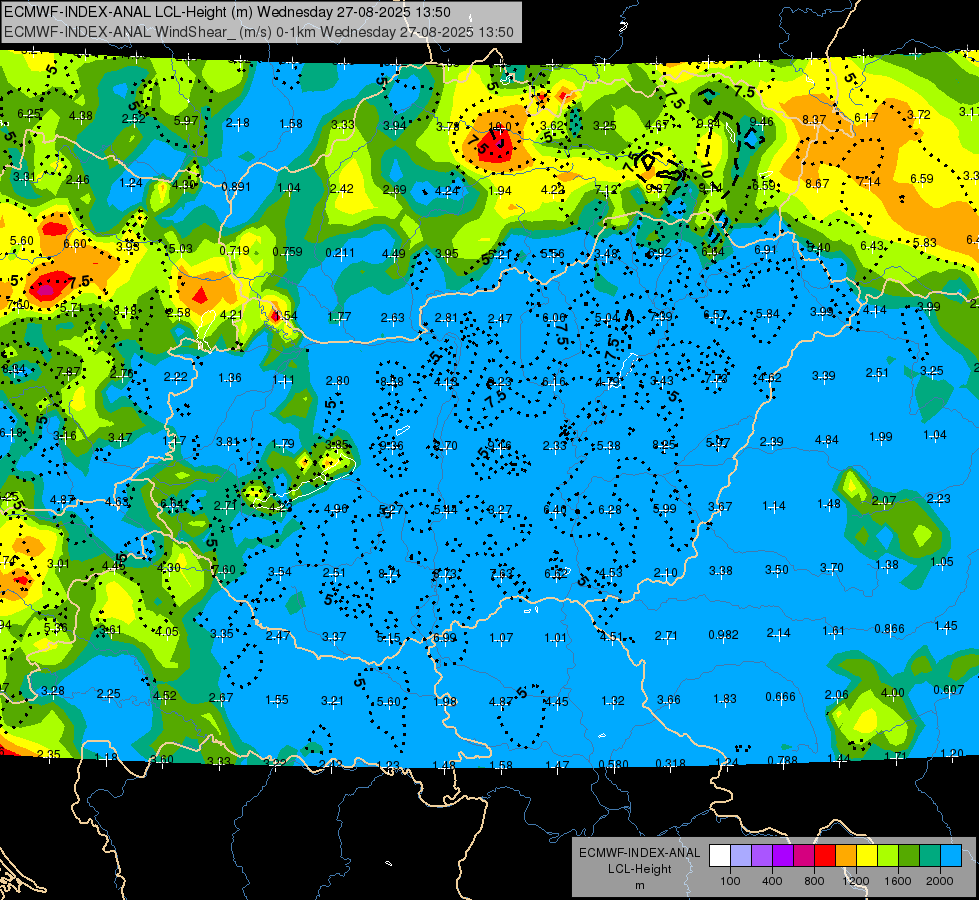The height and width of the screenshot is (900, 979).
Task: Click the wind shear value 2.06
Action: tap(837, 695)
